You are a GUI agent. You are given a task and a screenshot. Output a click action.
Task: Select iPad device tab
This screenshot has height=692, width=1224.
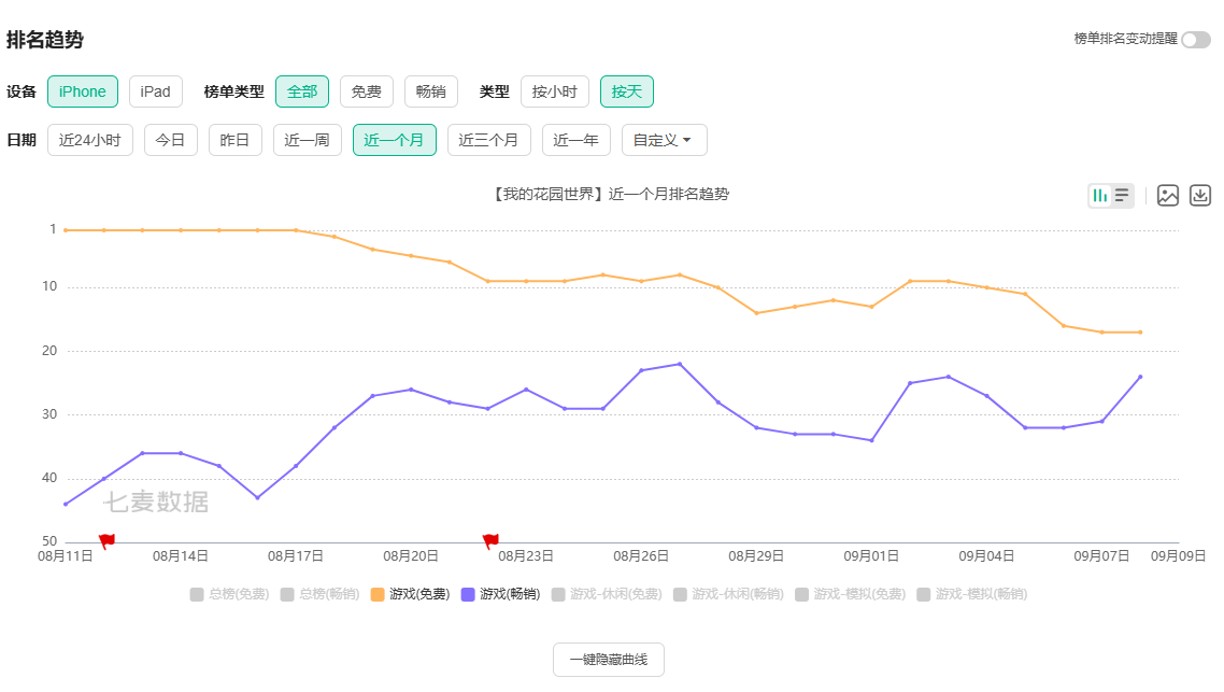coord(155,92)
